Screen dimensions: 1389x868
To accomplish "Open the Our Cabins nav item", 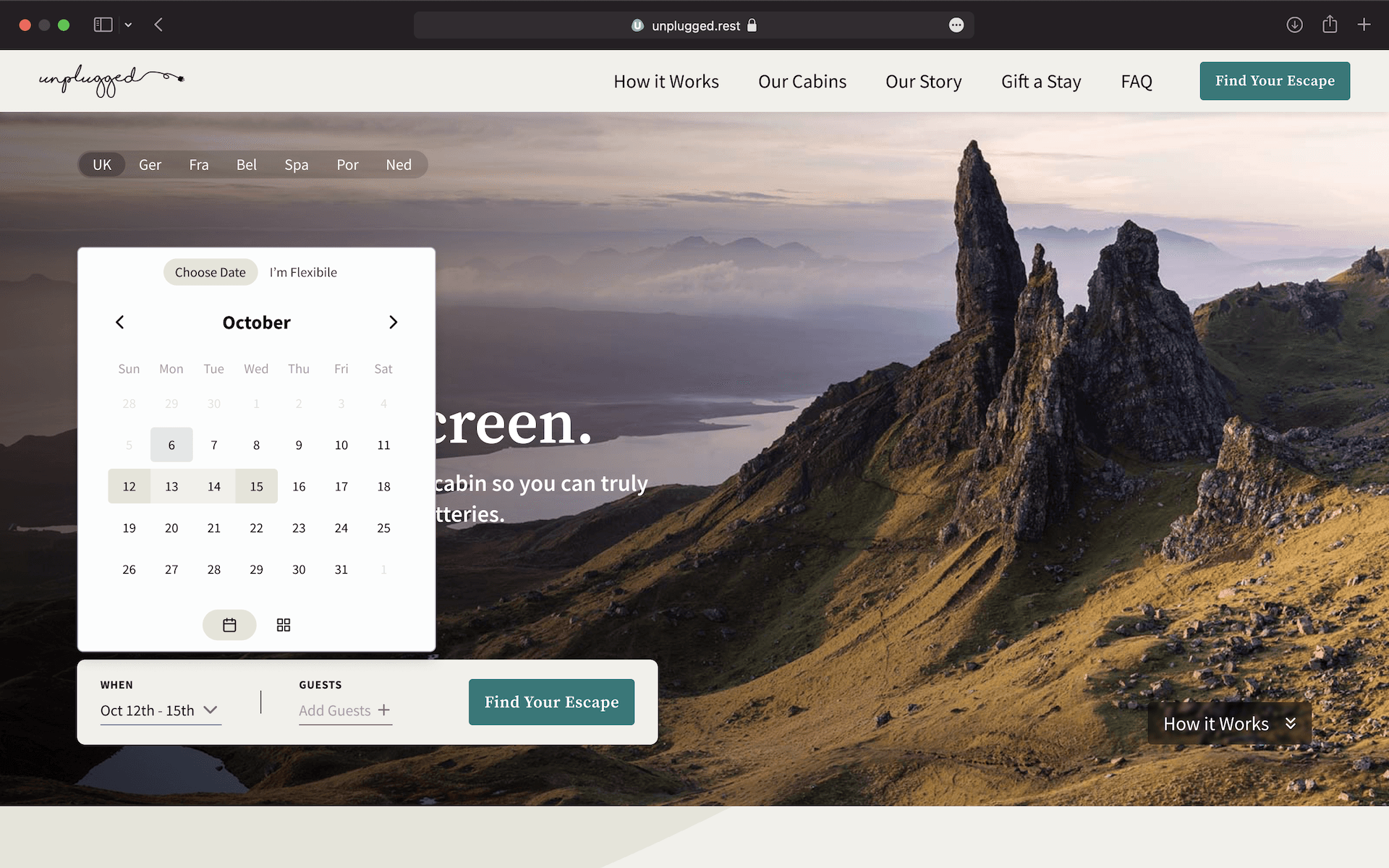I will tap(802, 81).
